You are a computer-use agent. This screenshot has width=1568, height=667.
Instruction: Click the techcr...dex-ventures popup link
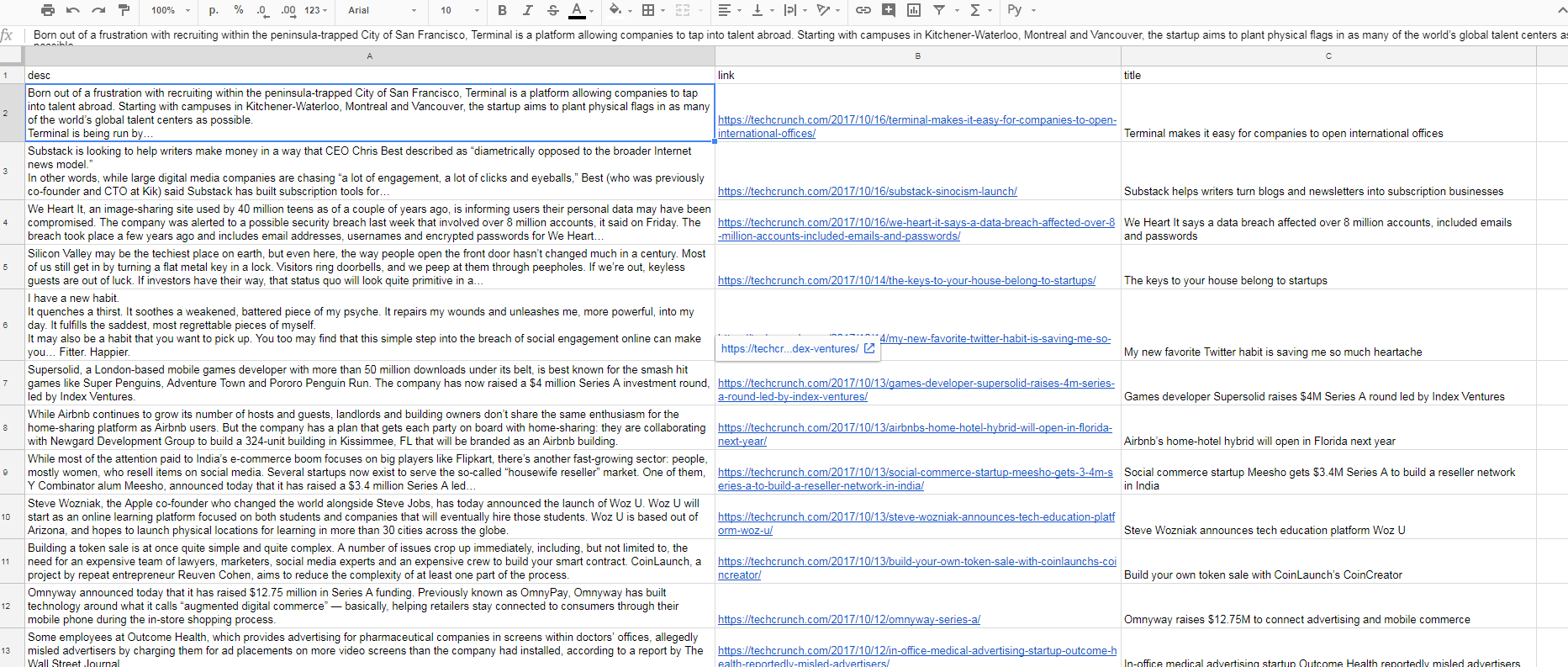tap(789, 348)
